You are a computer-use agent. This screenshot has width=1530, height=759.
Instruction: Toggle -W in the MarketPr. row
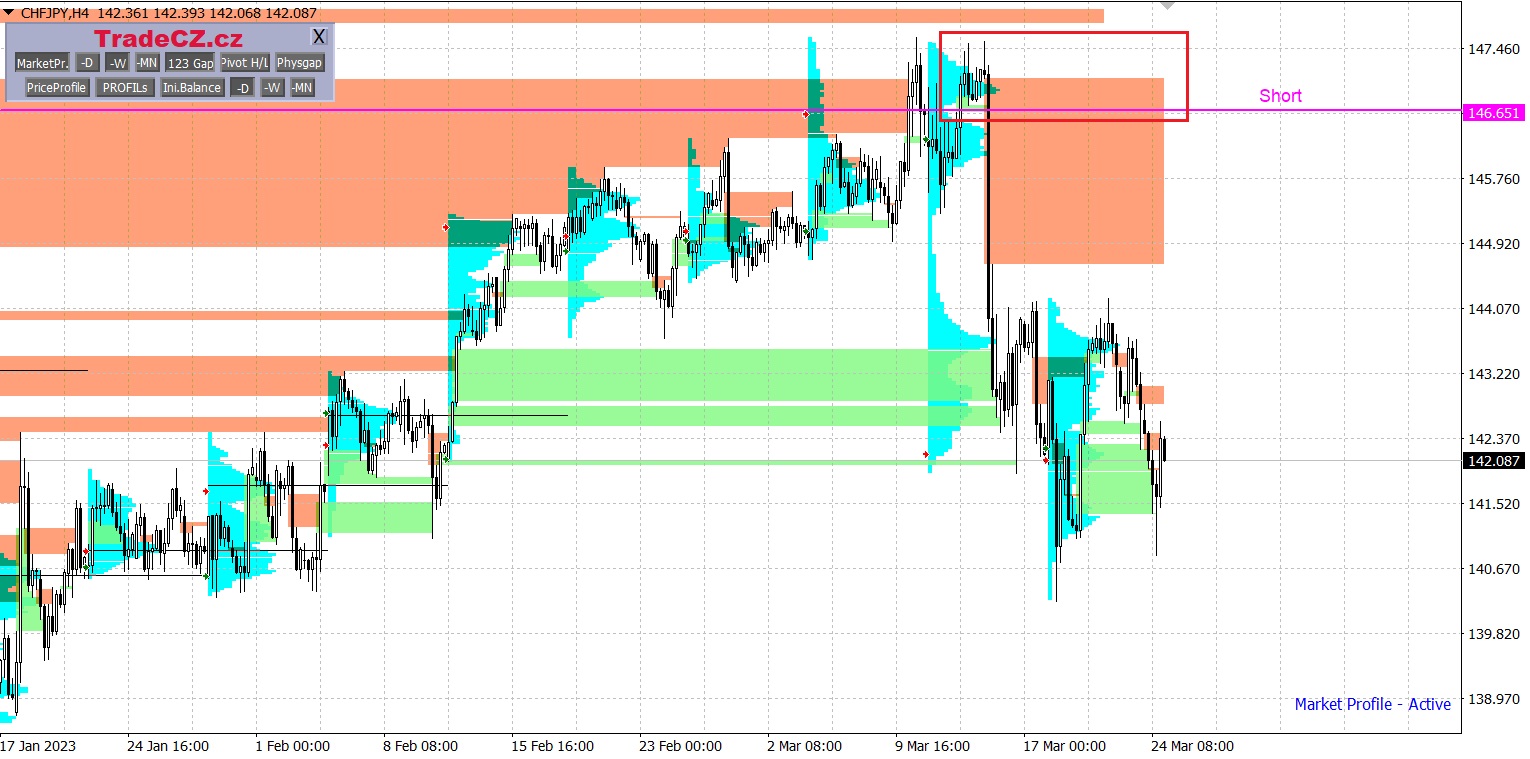click(117, 63)
